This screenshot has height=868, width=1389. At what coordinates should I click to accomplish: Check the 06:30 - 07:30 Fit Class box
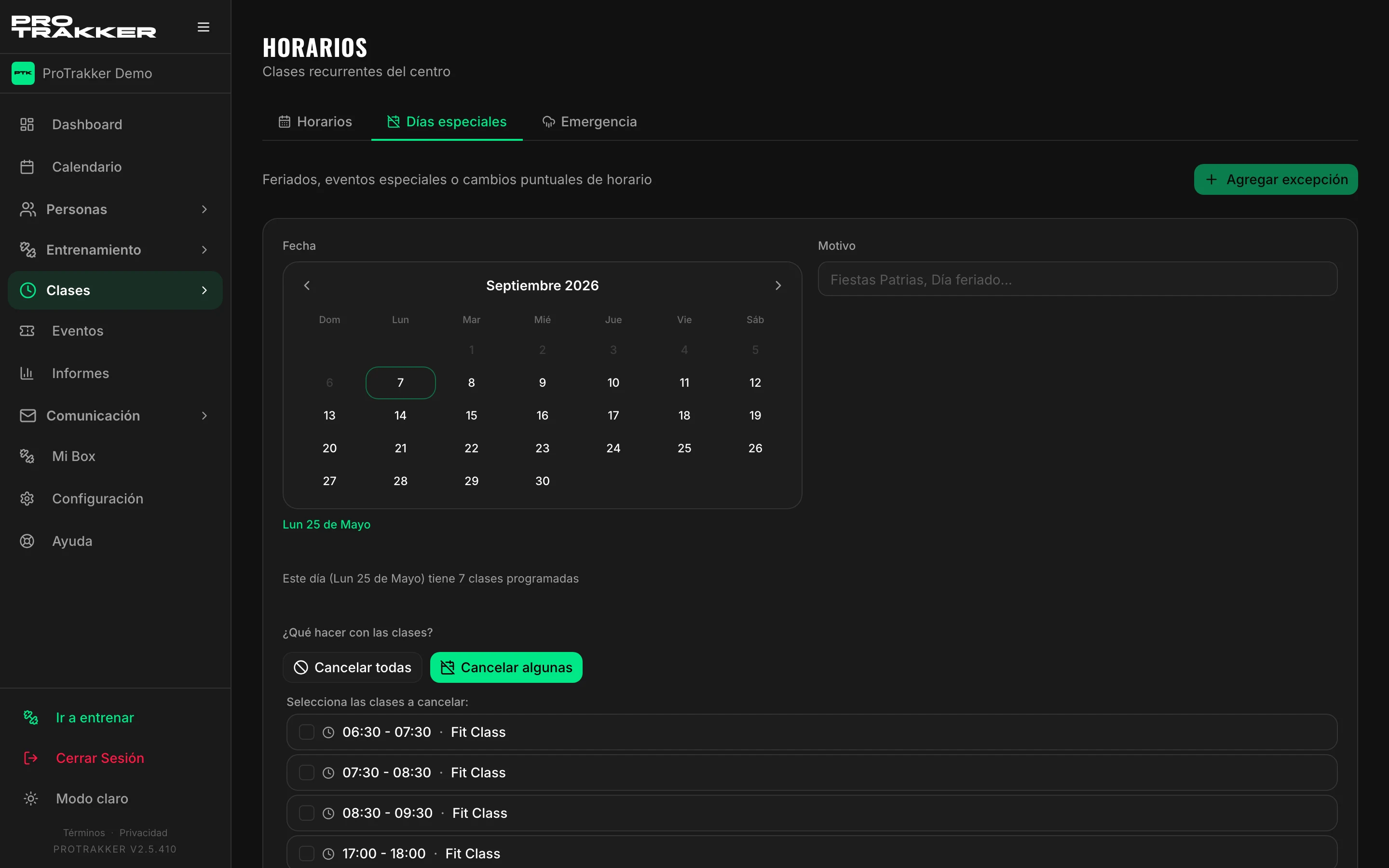point(307,732)
